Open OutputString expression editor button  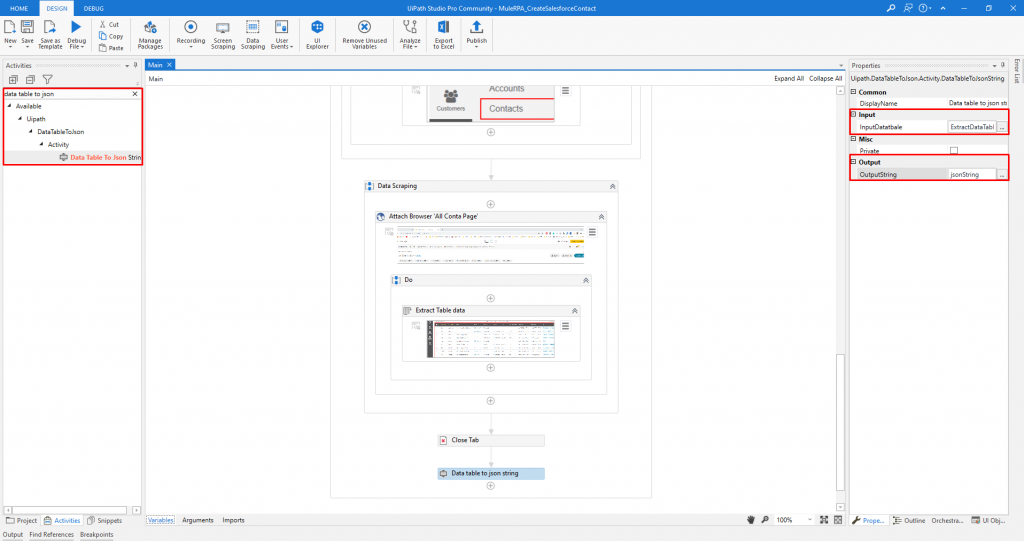(1002, 174)
